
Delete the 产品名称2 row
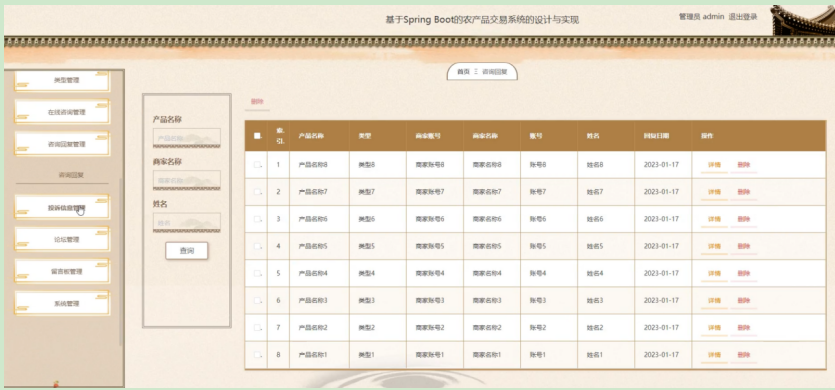click(x=743, y=328)
